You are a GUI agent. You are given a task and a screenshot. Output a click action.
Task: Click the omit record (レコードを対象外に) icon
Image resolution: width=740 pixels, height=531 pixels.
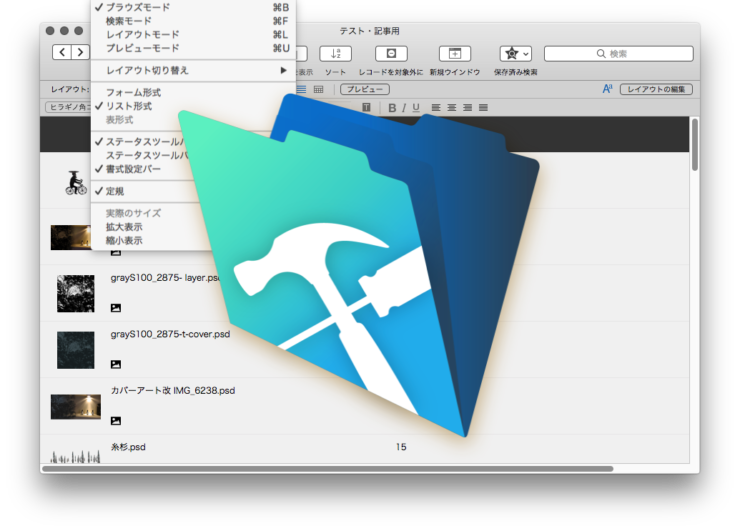pyautogui.click(x=391, y=53)
